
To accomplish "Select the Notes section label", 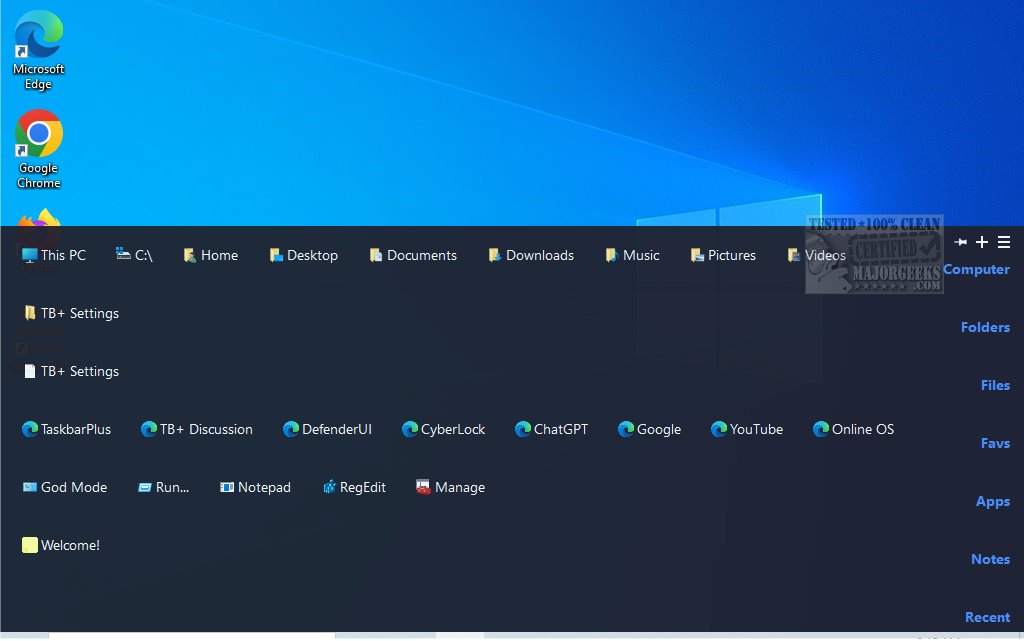I will [x=990, y=559].
